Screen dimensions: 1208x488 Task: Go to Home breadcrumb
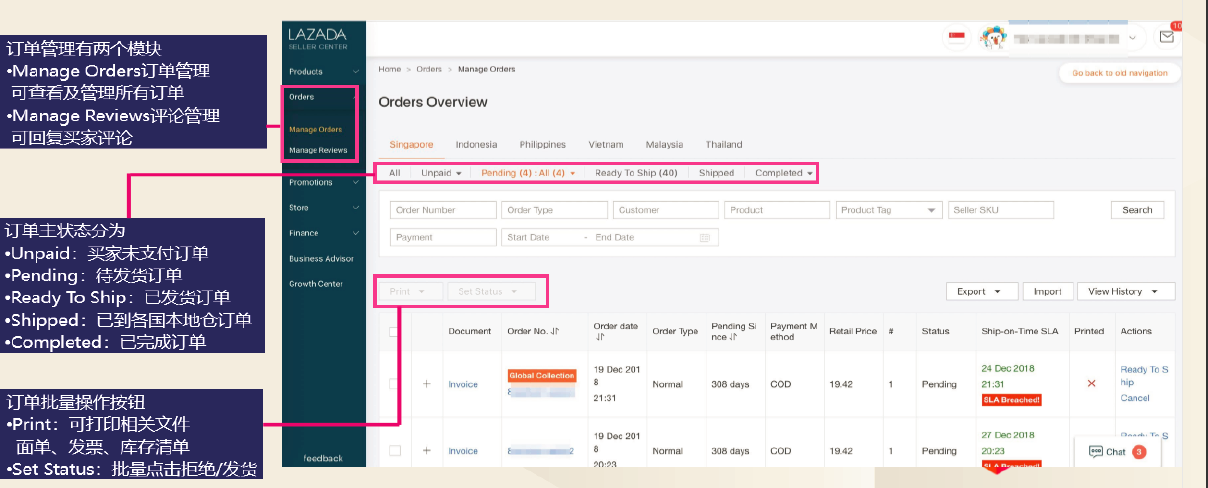coord(389,69)
